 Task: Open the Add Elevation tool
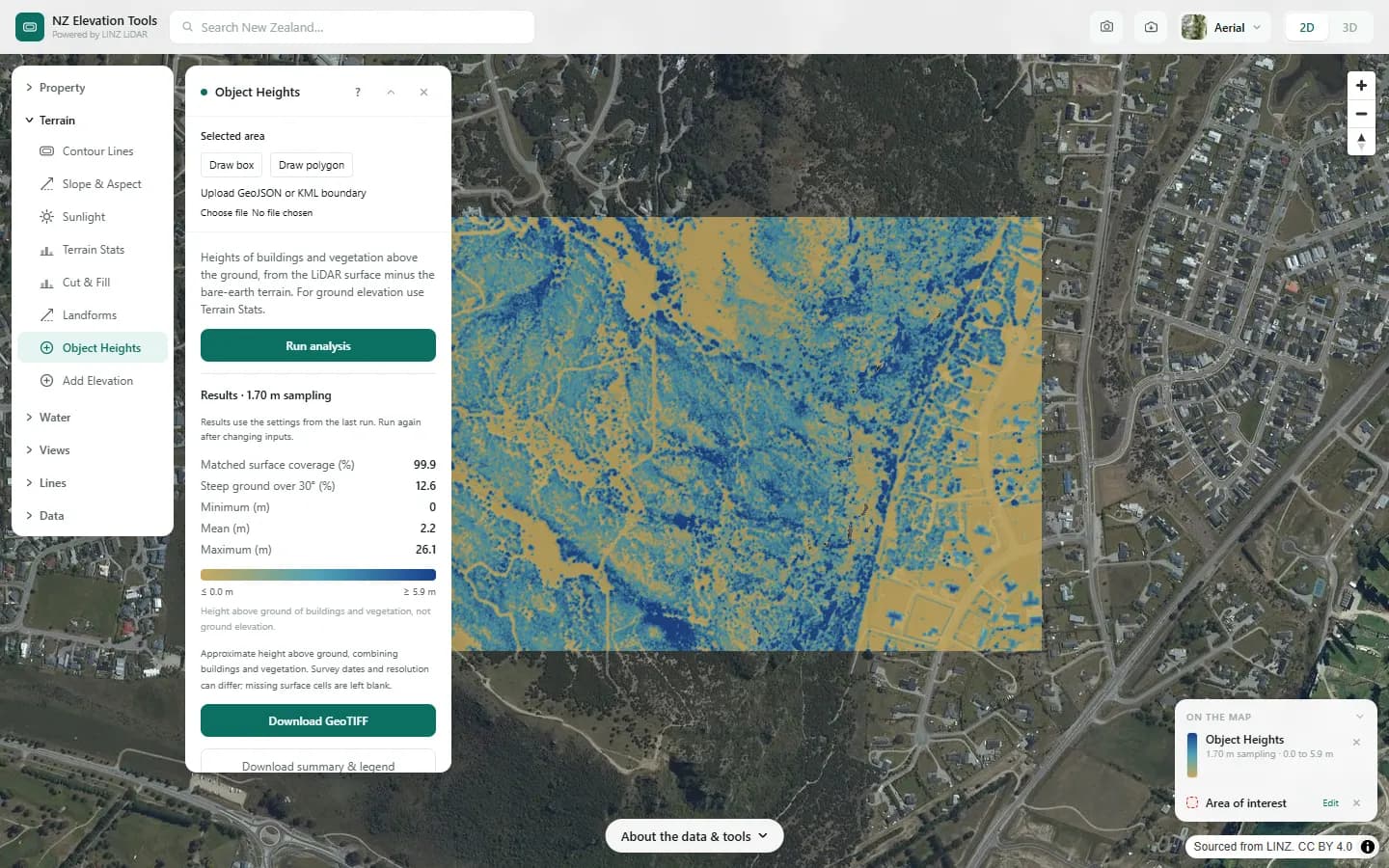pos(93,381)
